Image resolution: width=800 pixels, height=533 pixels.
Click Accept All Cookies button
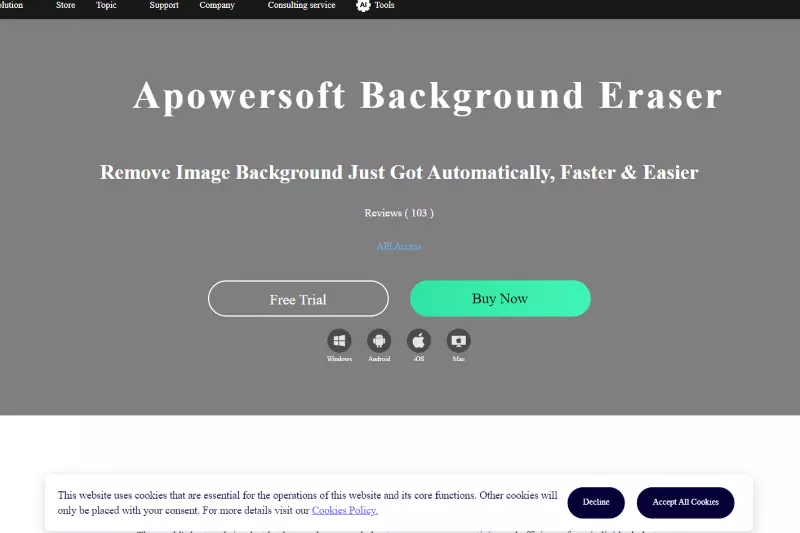pyautogui.click(x=685, y=502)
